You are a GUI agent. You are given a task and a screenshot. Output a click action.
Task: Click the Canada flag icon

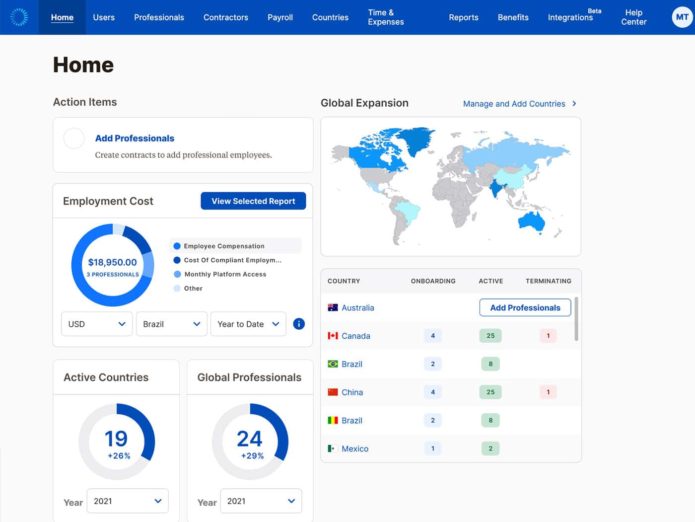tap(332, 336)
